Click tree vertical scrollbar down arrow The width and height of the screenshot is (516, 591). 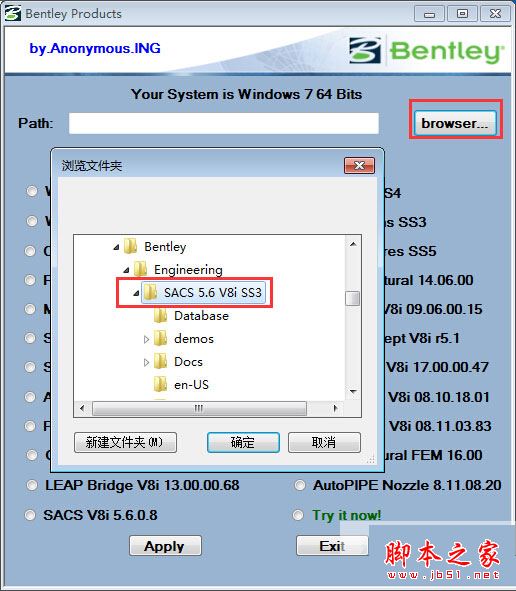point(353,392)
